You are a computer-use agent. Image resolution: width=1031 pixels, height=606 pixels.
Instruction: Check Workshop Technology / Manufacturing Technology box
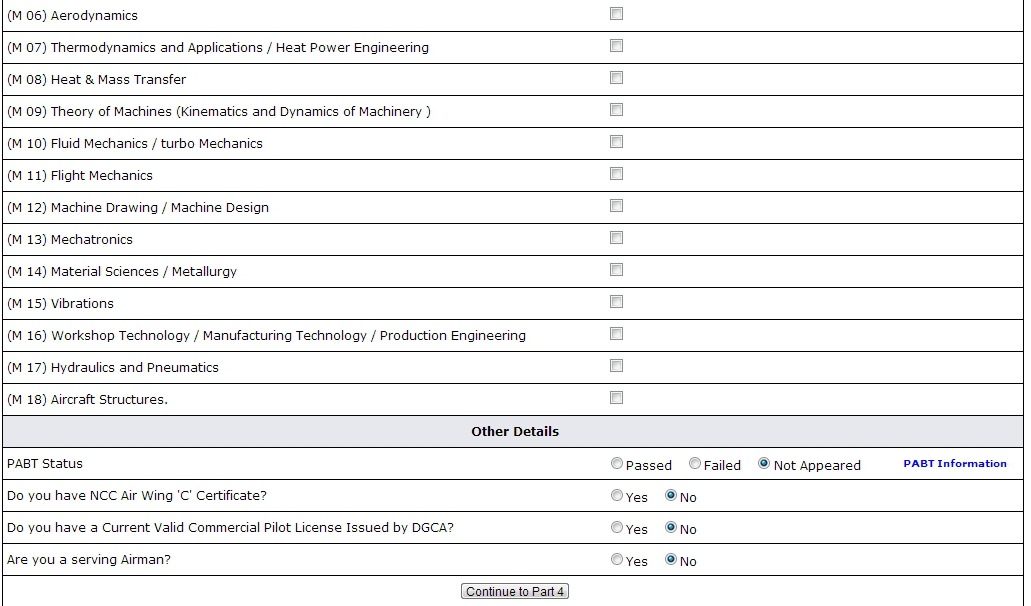(616, 334)
